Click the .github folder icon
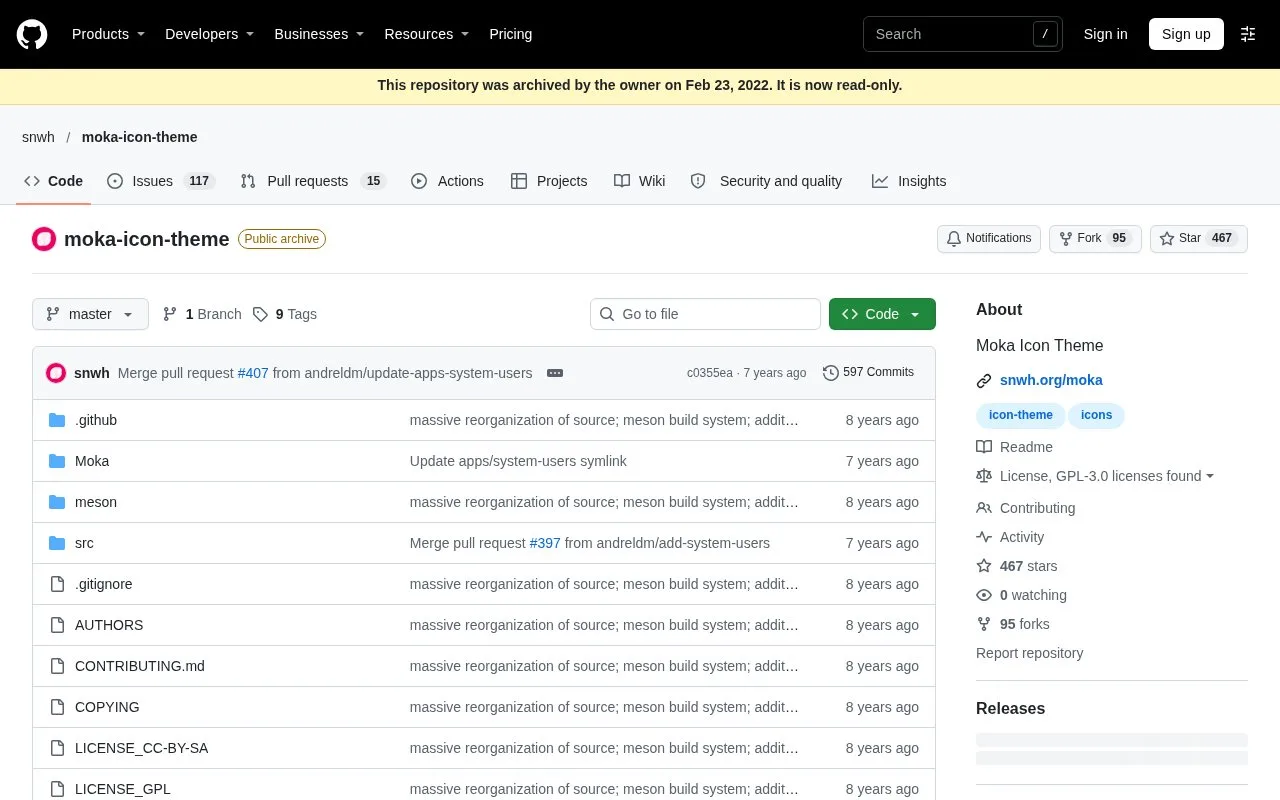The image size is (1280, 800). pyautogui.click(x=57, y=420)
